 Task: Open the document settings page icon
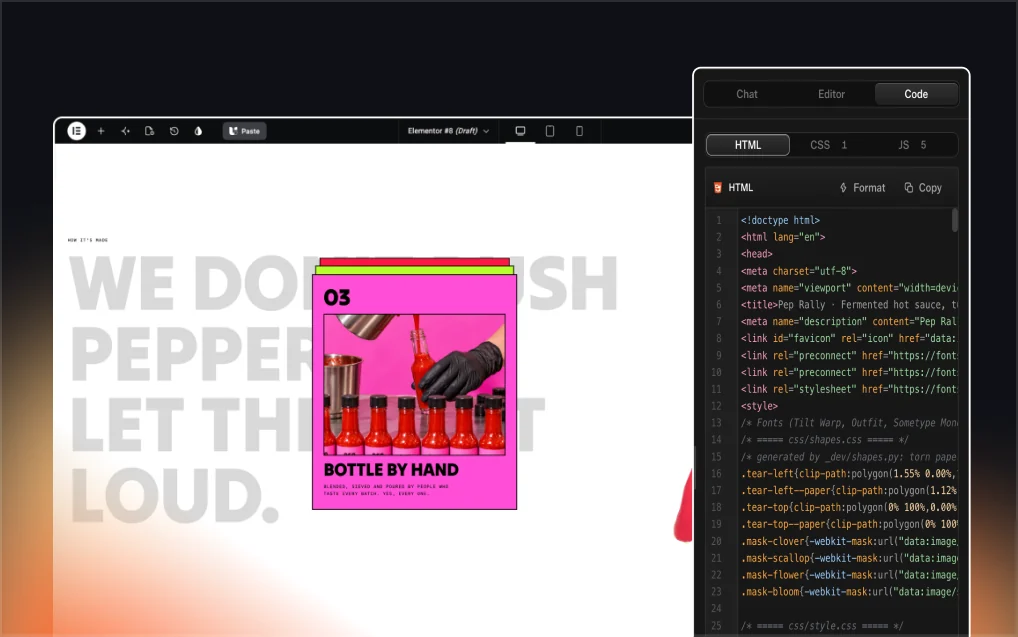point(149,131)
